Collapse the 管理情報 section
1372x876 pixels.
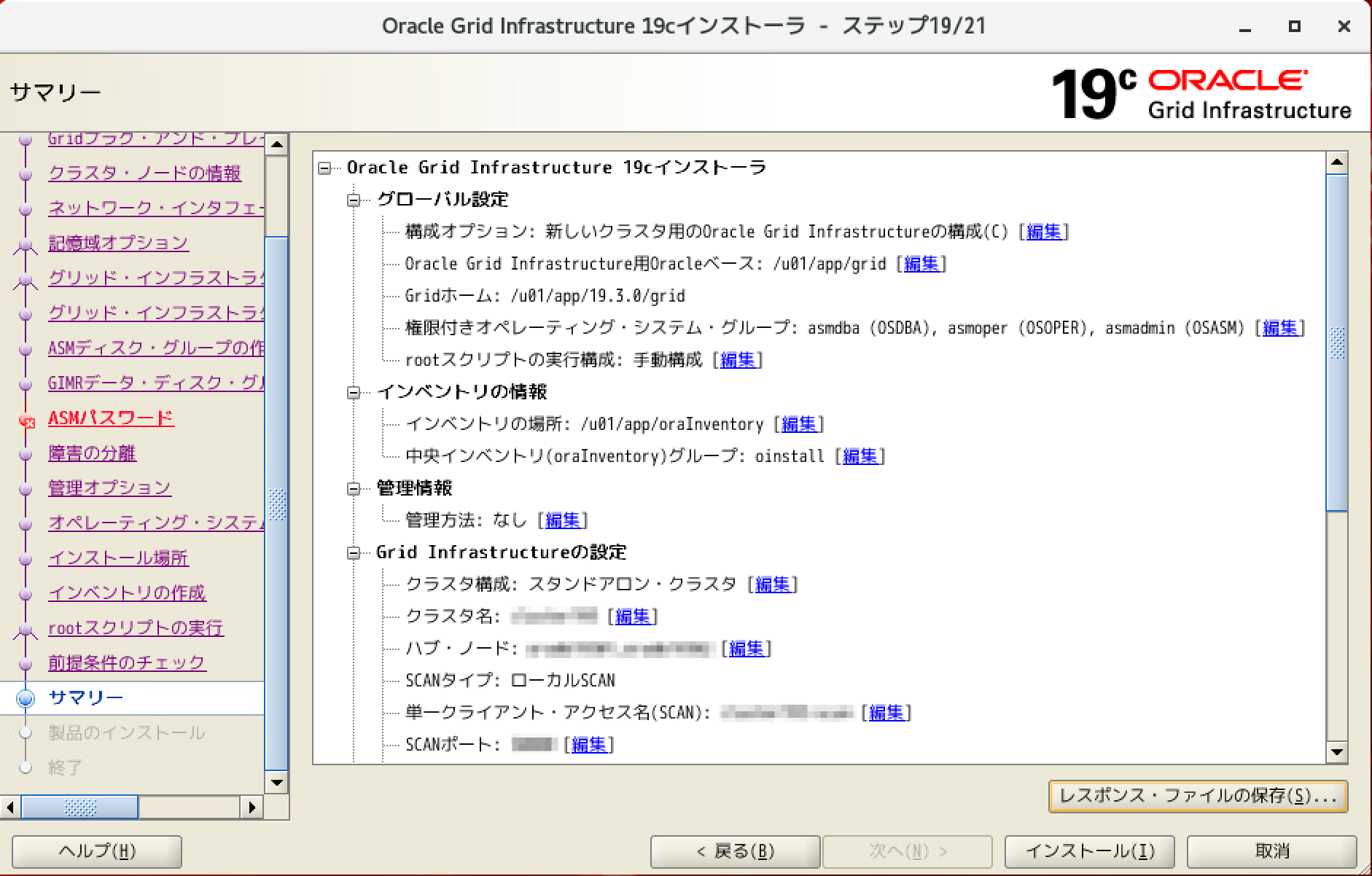point(354,489)
